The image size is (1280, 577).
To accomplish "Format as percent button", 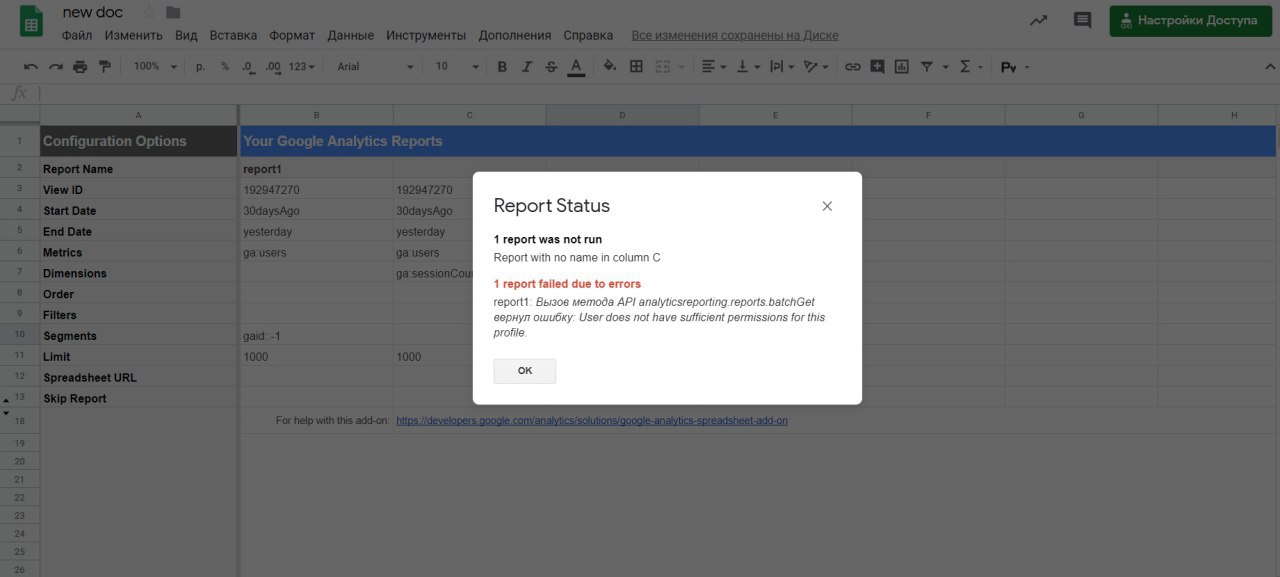I will point(225,67).
